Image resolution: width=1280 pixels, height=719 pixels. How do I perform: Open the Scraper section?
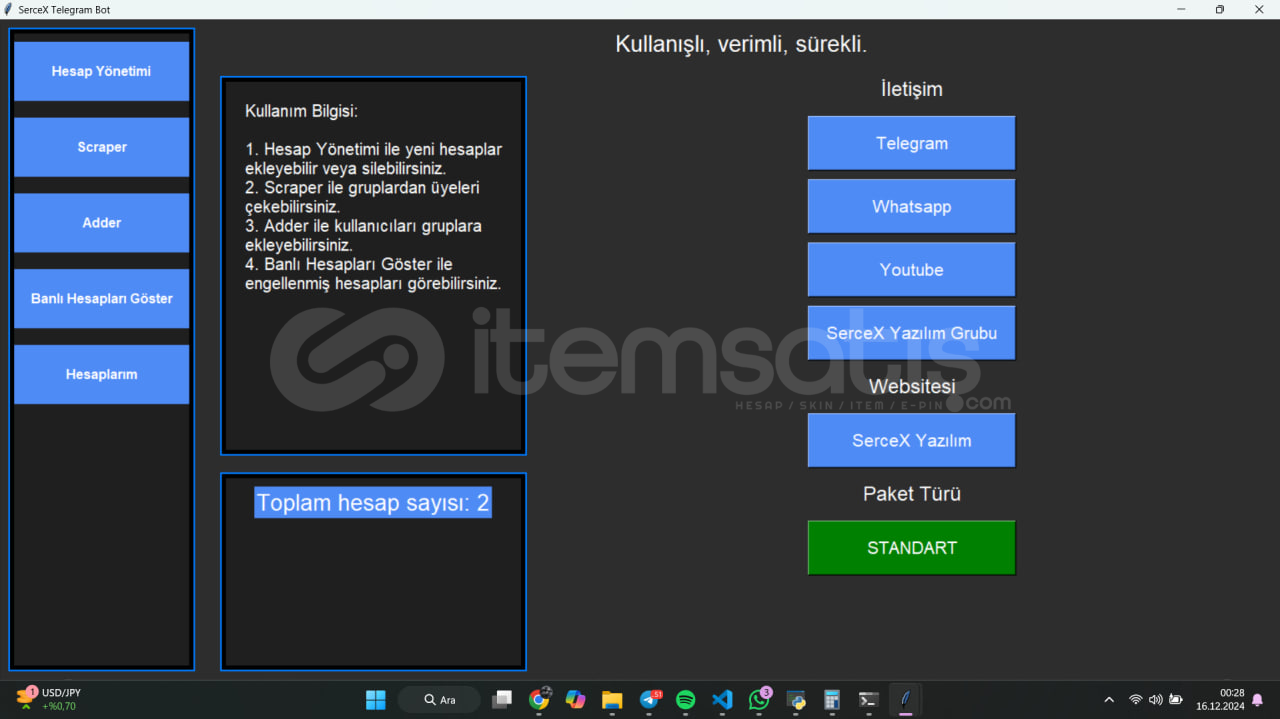pyautogui.click(x=101, y=147)
